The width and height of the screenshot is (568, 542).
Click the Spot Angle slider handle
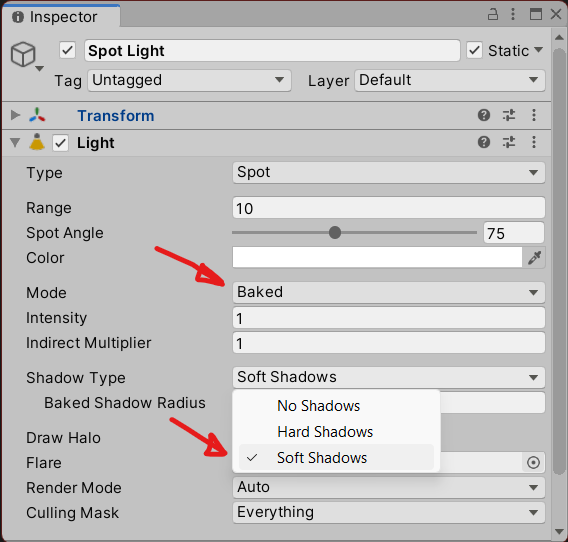335,233
